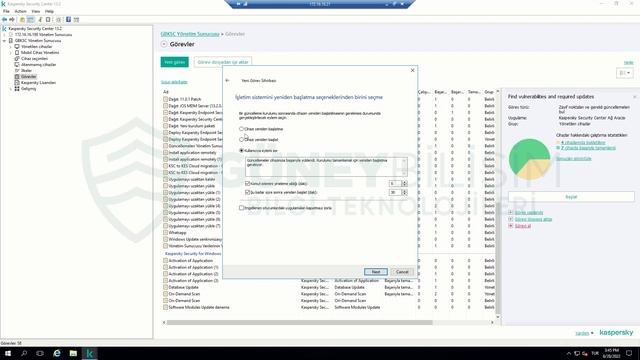The width and height of the screenshot is (640, 360).
Task: Click the back arrow in the MMC toolbar
Action: 4,19
